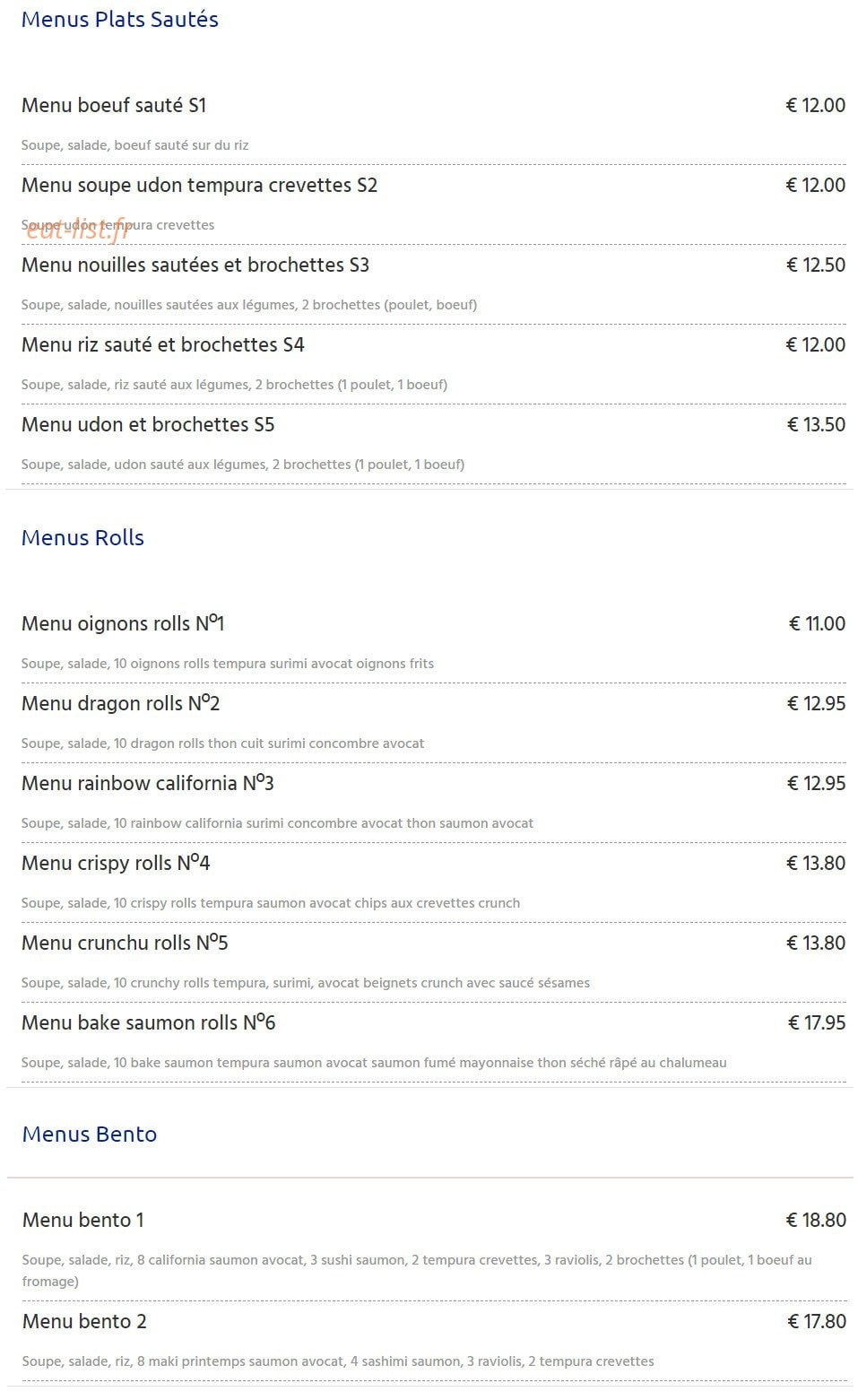Click the € 18.80 price for bento 1

pyautogui.click(x=816, y=1221)
